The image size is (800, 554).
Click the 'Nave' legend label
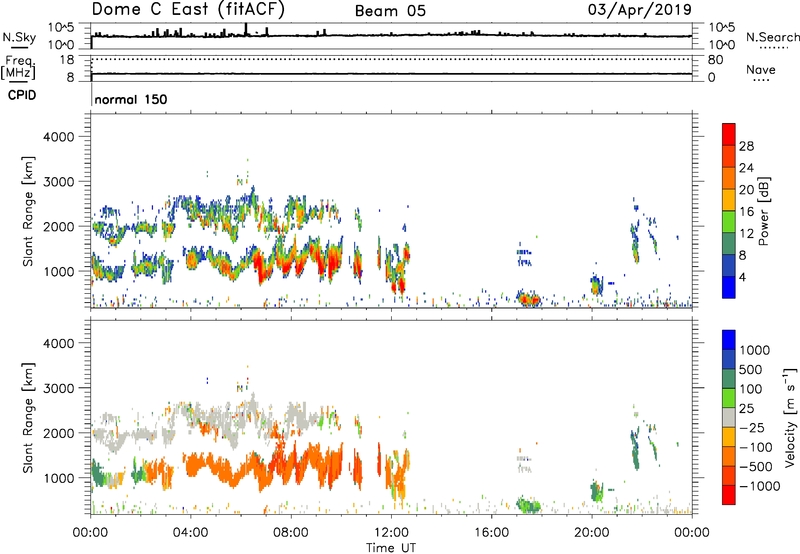click(761, 69)
